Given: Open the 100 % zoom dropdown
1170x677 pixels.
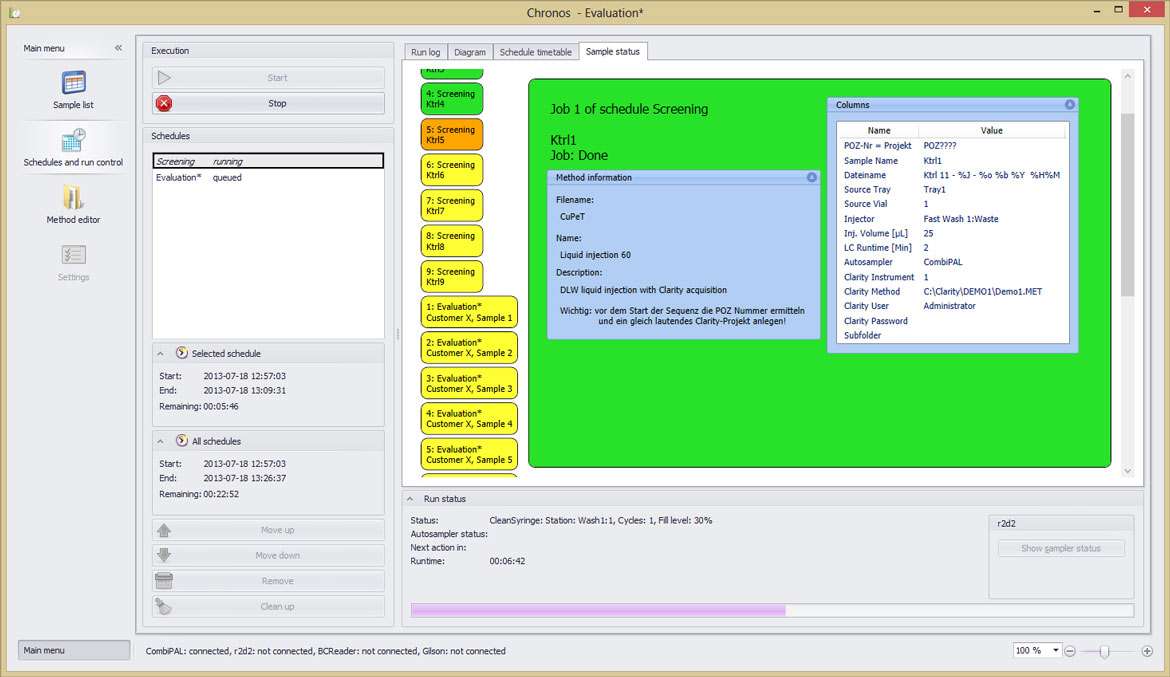Looking at the screenshot, I should pyautogui.click(x=1055, y=651).
